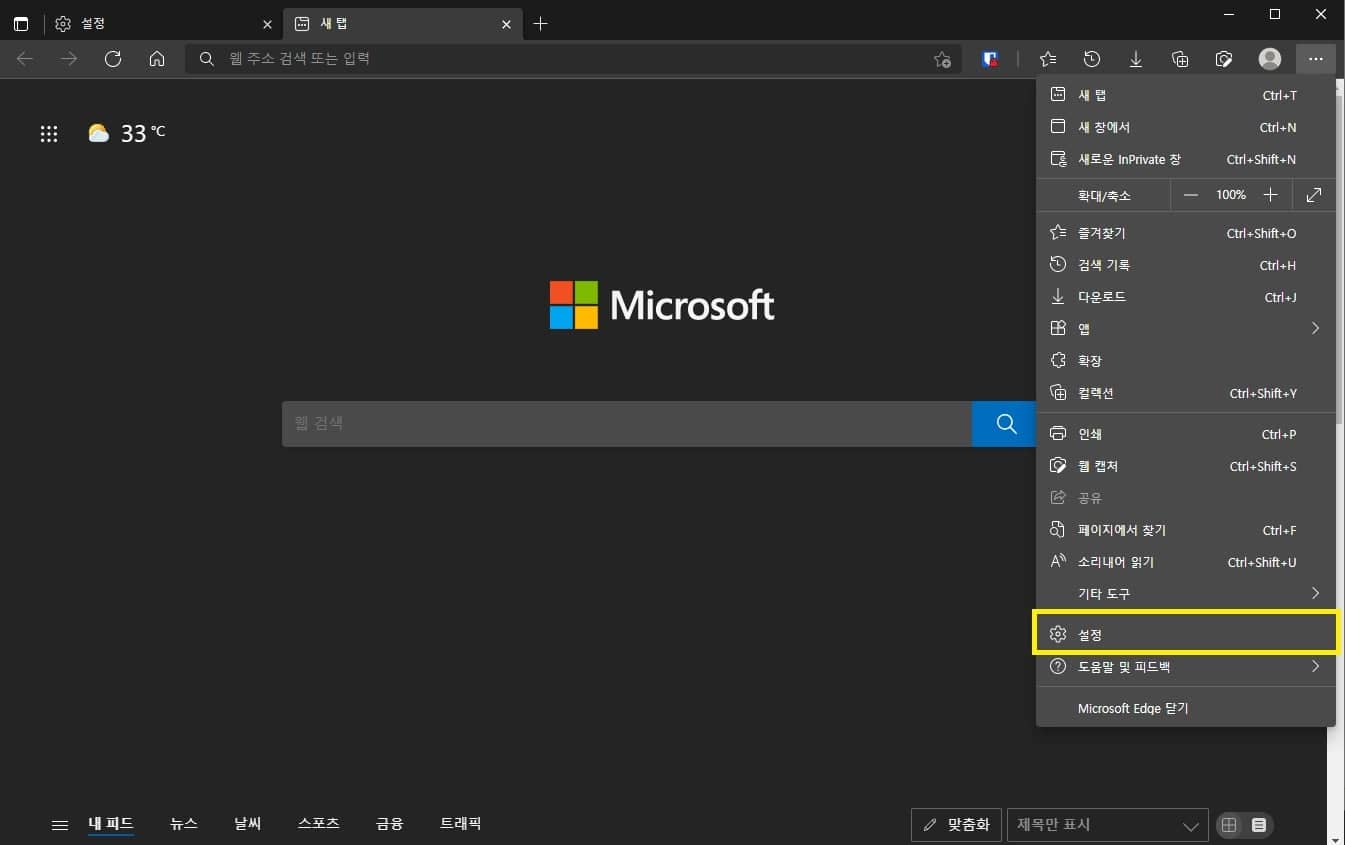Open Downloads arrow icon in toolbar
This screenshot has width=1345, height=845.
(1136, 59)
